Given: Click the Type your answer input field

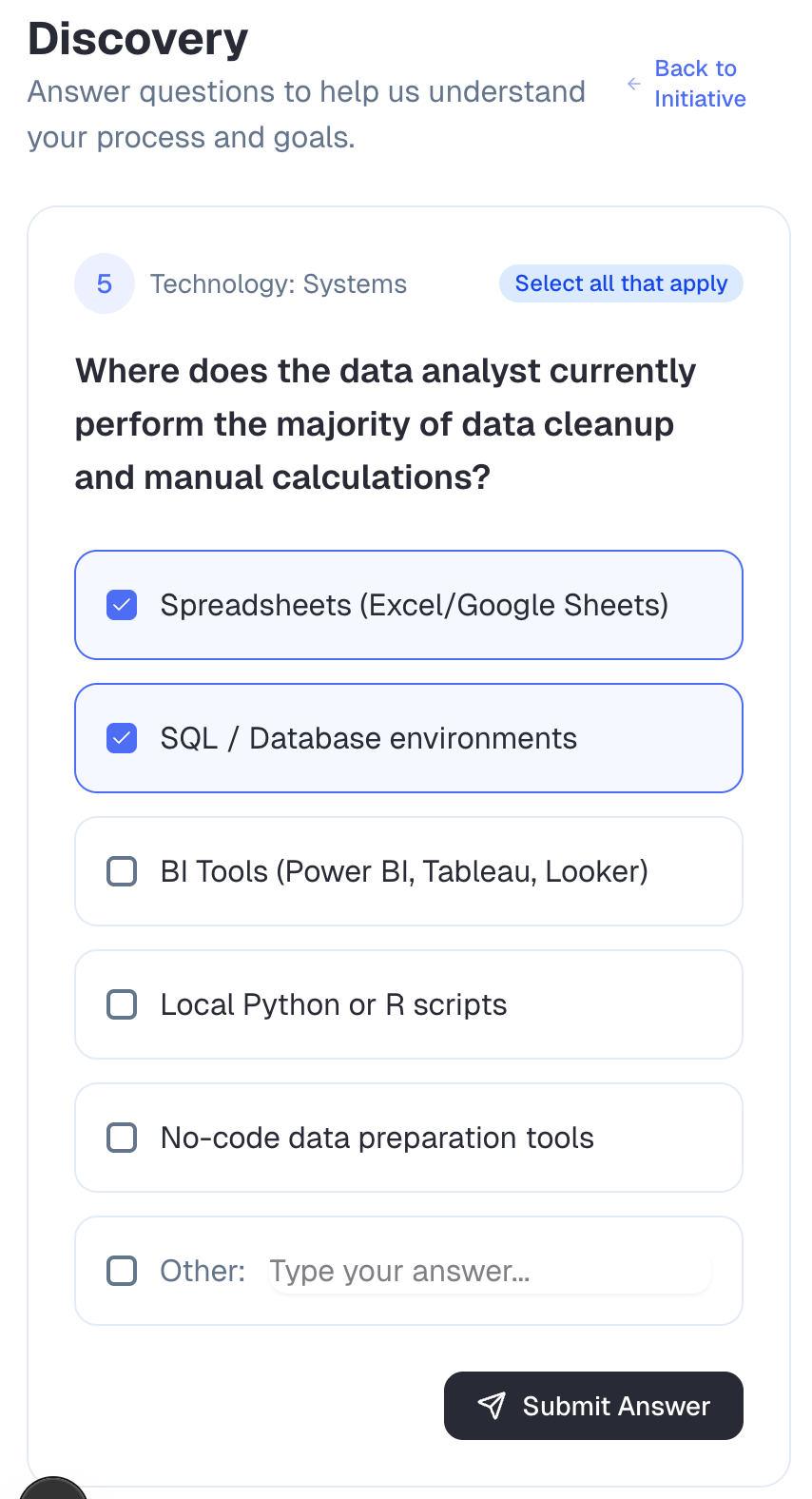Looking at the screenshot, I should click(488, 1270).
